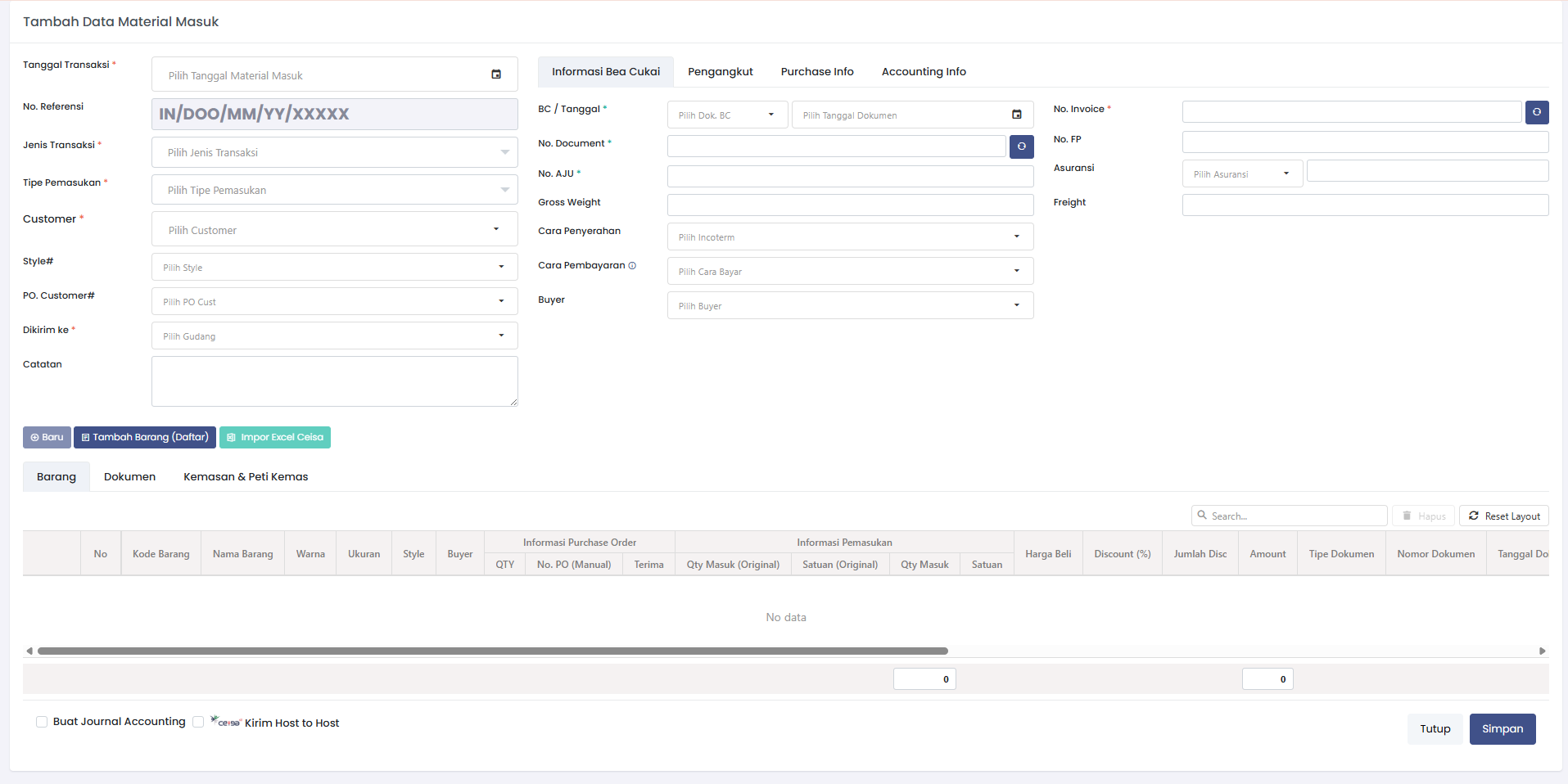
Task: Click into No. AJU input field
Action: coord(850,176)
